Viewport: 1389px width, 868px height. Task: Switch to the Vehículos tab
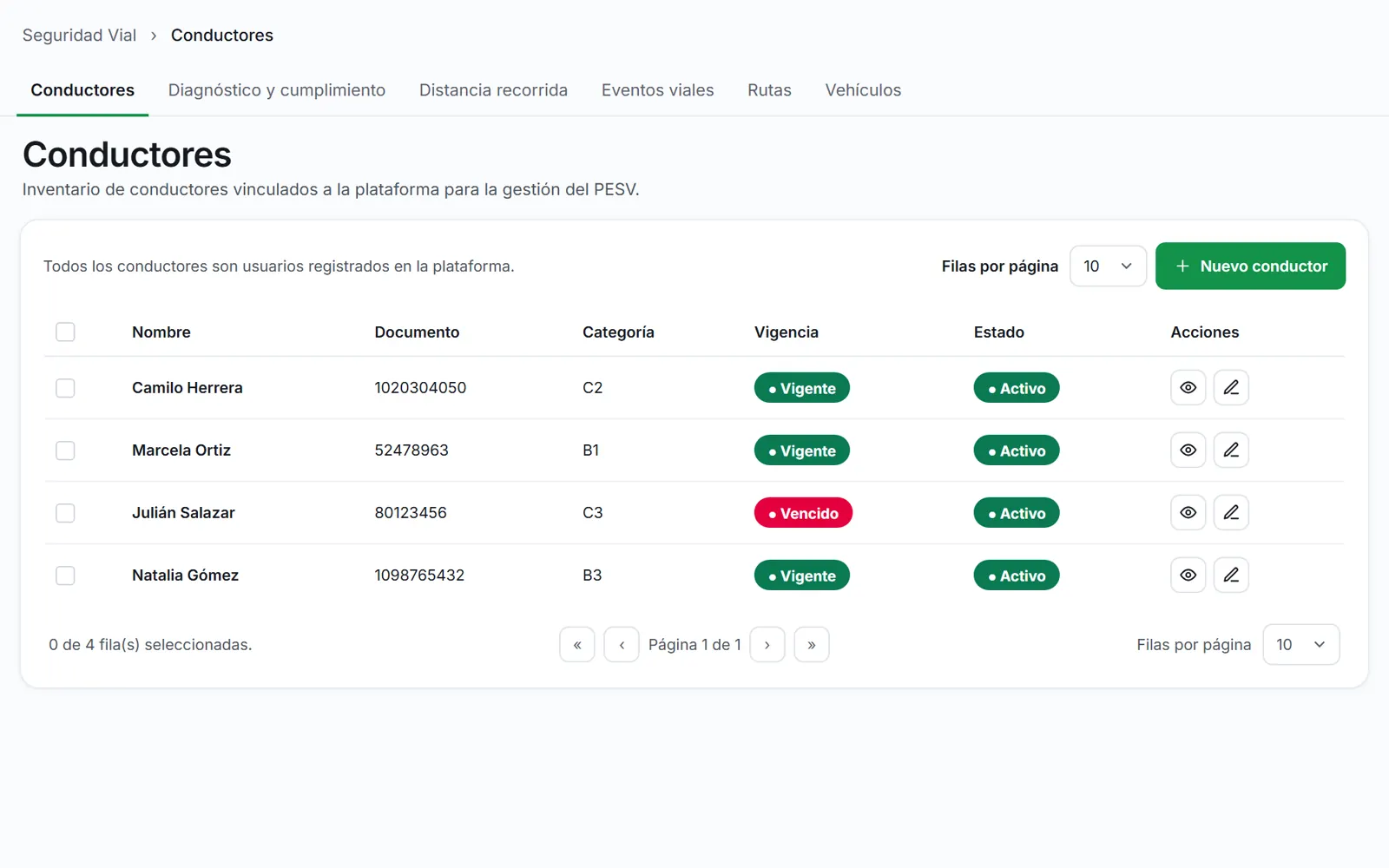pyautogui.click(x=863, y=90)
